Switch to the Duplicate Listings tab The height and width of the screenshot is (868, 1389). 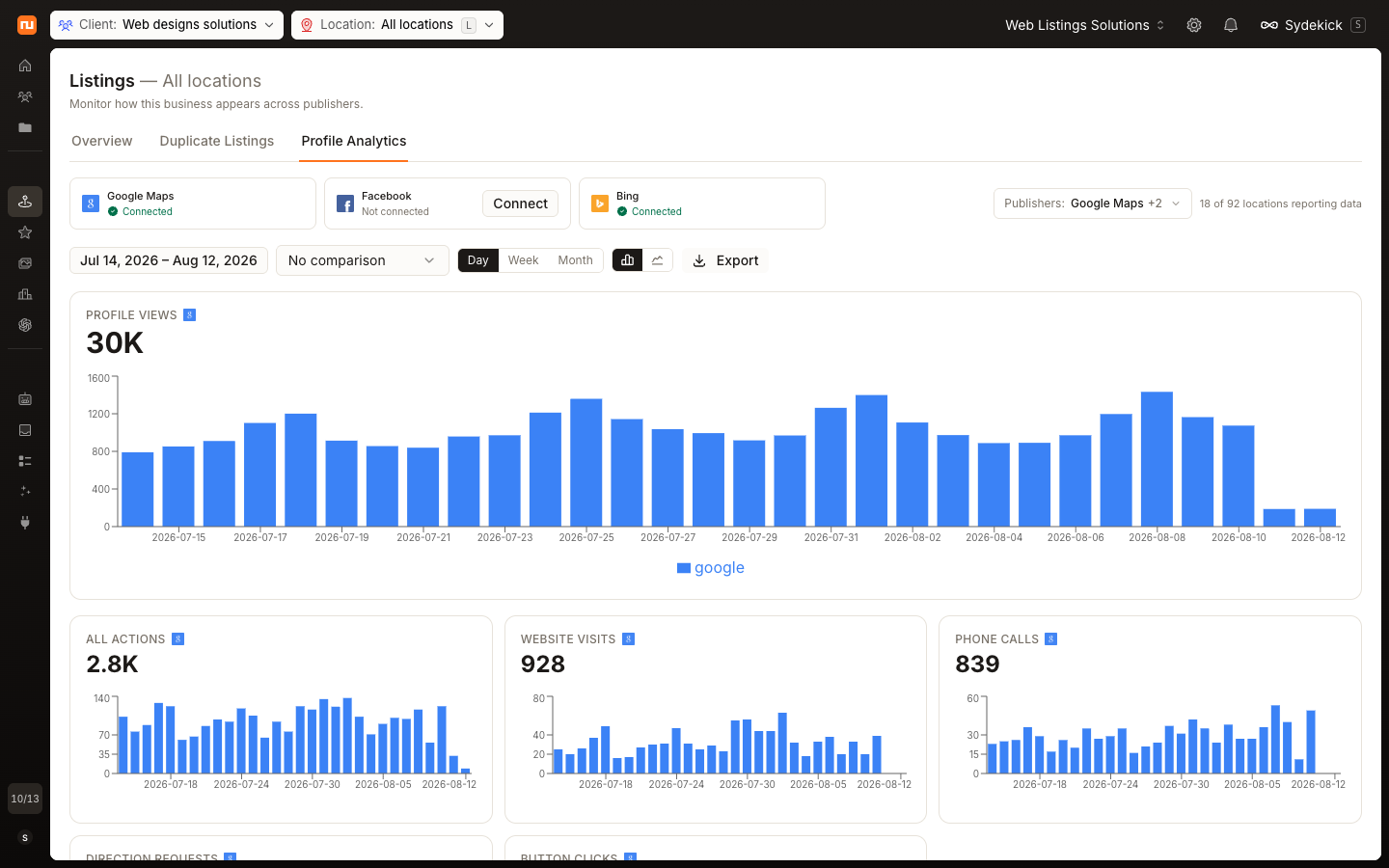[217, 141]
